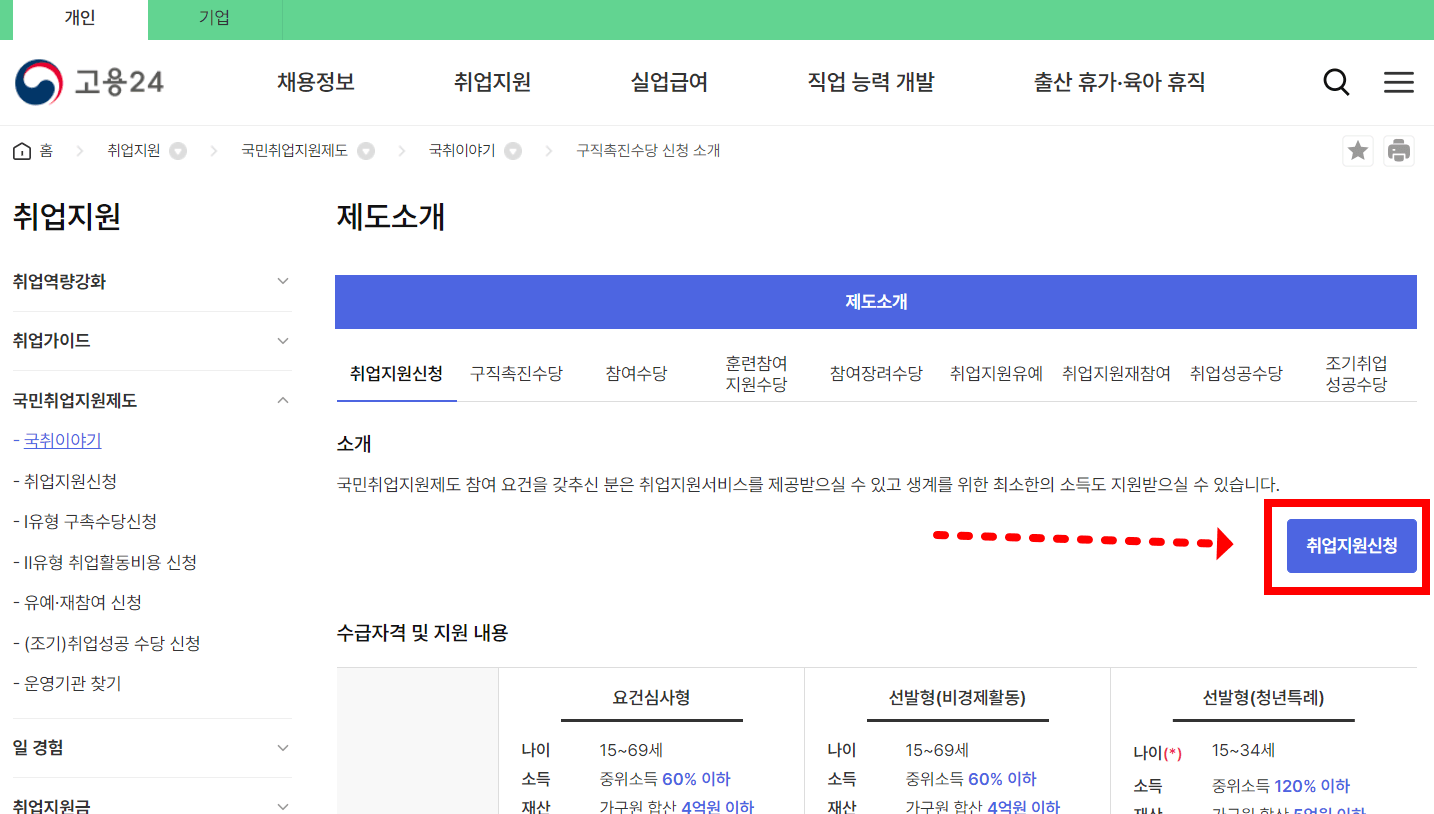Click 수급자격 및 지원 내용 heading
1434x814 pixels.
[422, 632]
